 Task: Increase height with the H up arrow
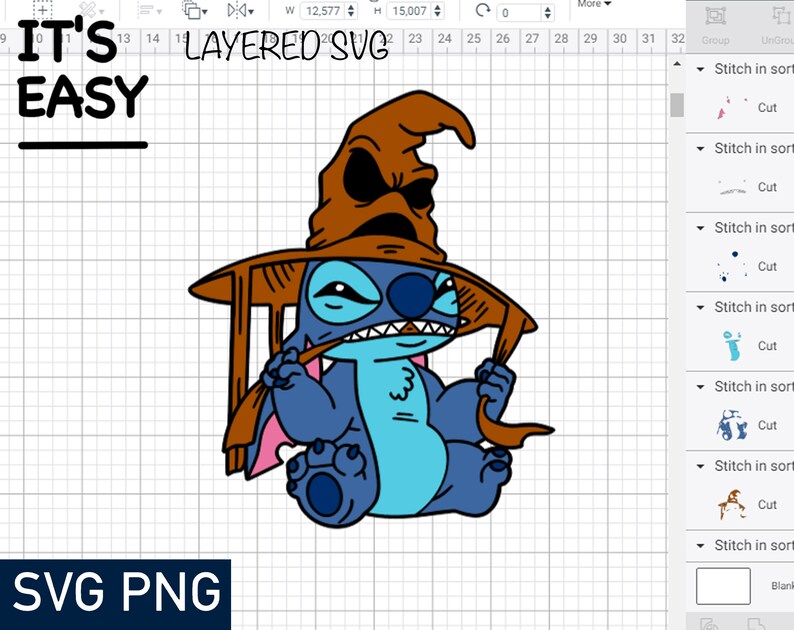tap(438, 7)
